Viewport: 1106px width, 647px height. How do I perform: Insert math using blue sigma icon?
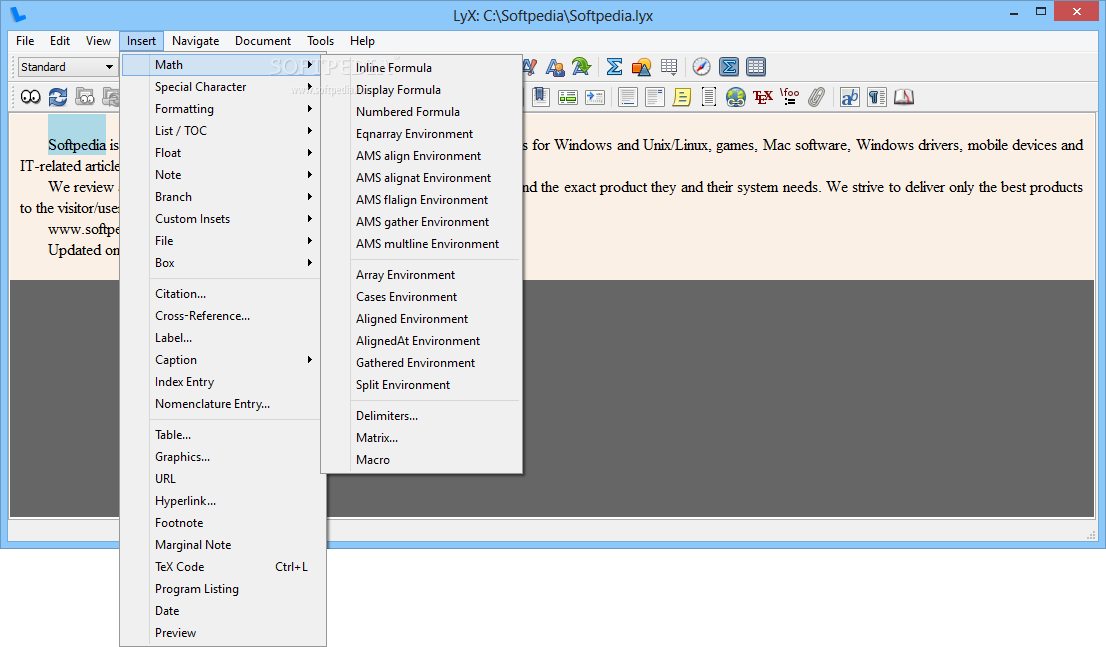pos(614,67)
